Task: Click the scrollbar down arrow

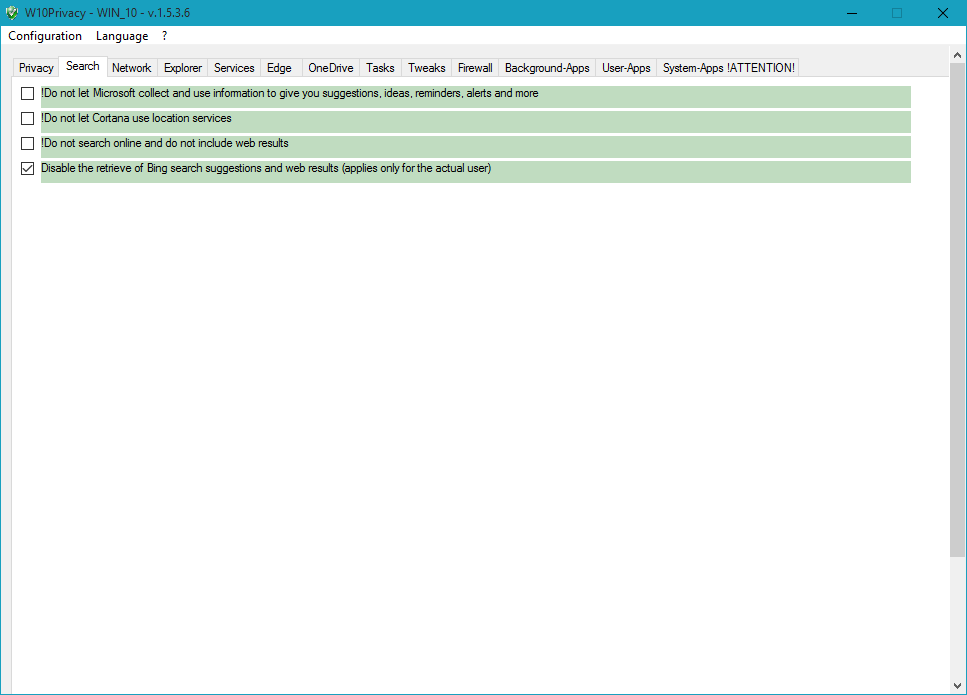Action: click(x=957, y=685)
